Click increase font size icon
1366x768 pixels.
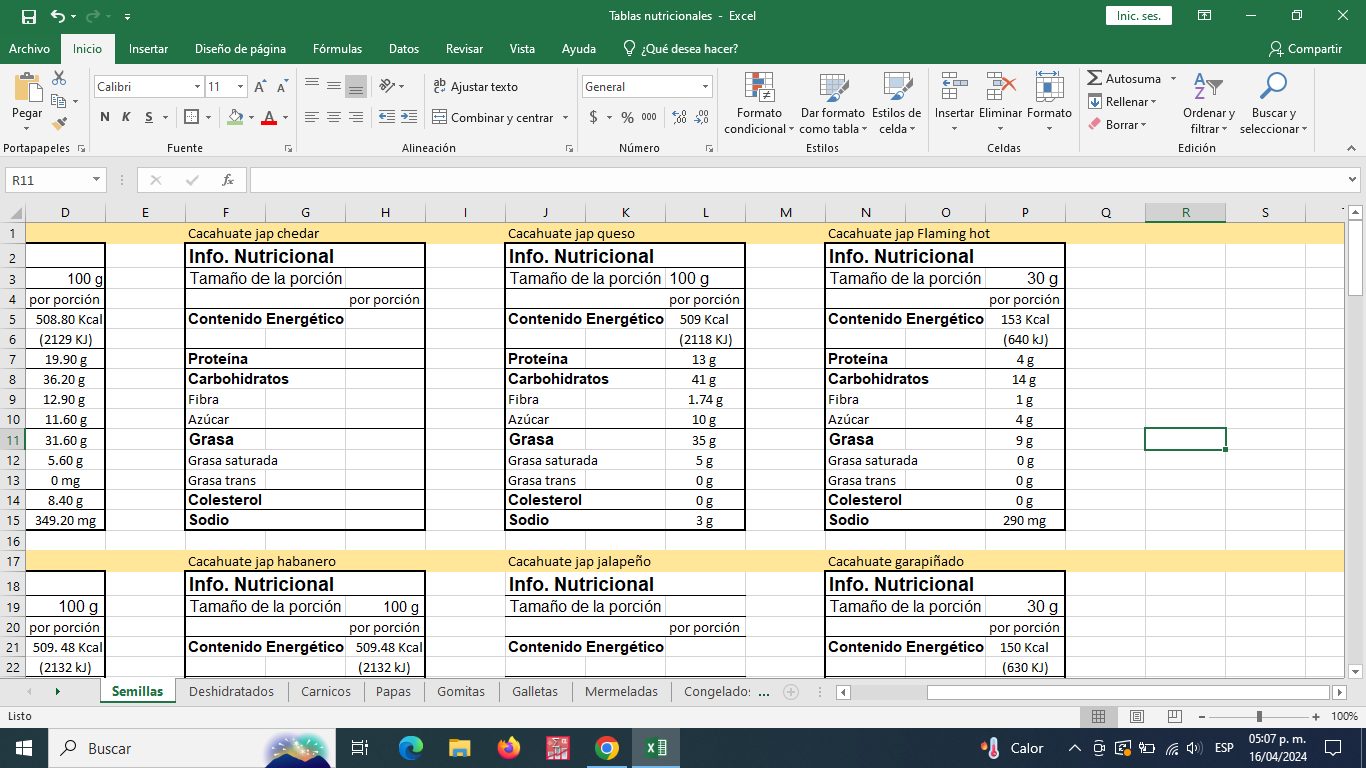(x=260, y=87)
